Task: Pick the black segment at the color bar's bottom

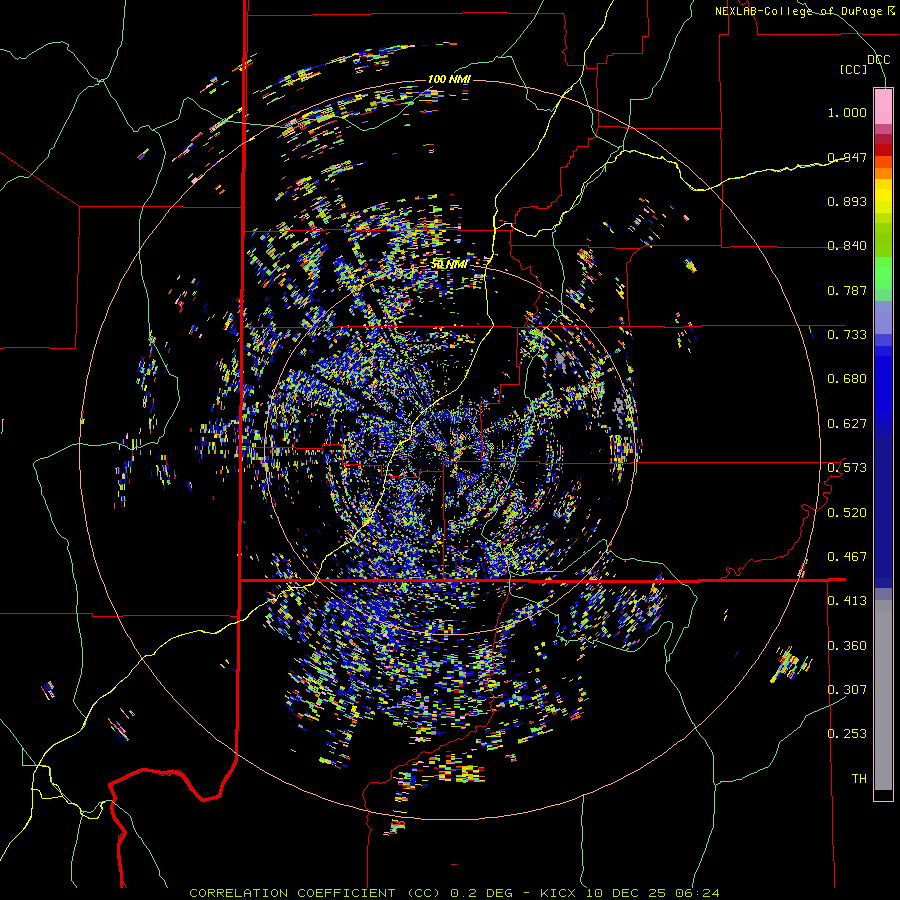Action: [883, 794]
